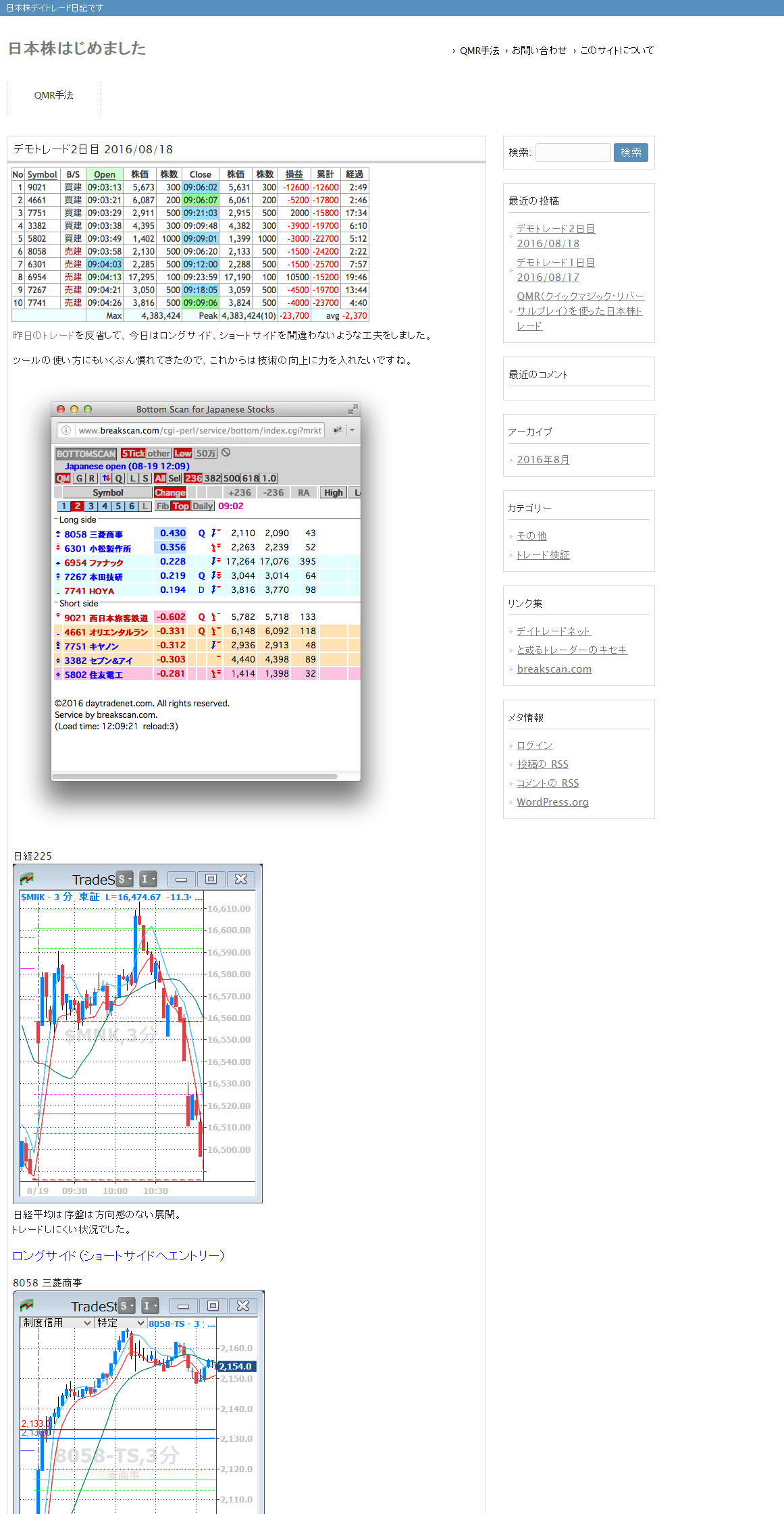Image resolution: width=784 pixels, height=1514 pixels.
Task: Toggle the 382 ratio filter button
Action: pyautogui.click(x=213, y=478)
